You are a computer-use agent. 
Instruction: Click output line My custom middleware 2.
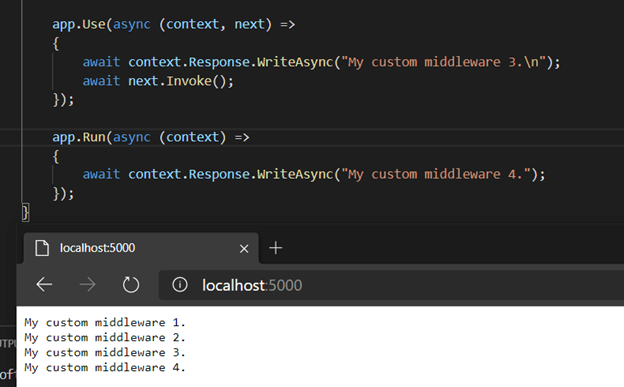click(x=105, y=337)
